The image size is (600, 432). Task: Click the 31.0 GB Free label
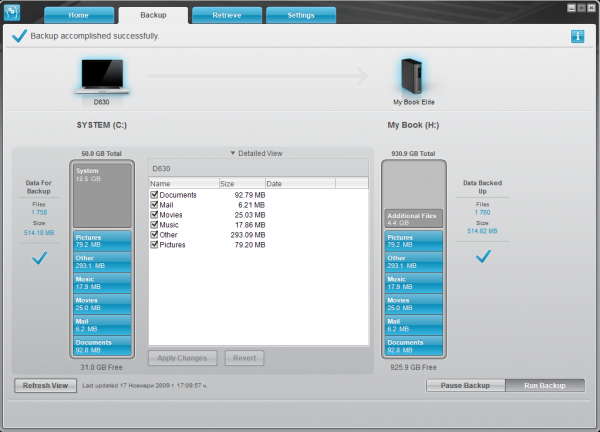click(101, 367)
